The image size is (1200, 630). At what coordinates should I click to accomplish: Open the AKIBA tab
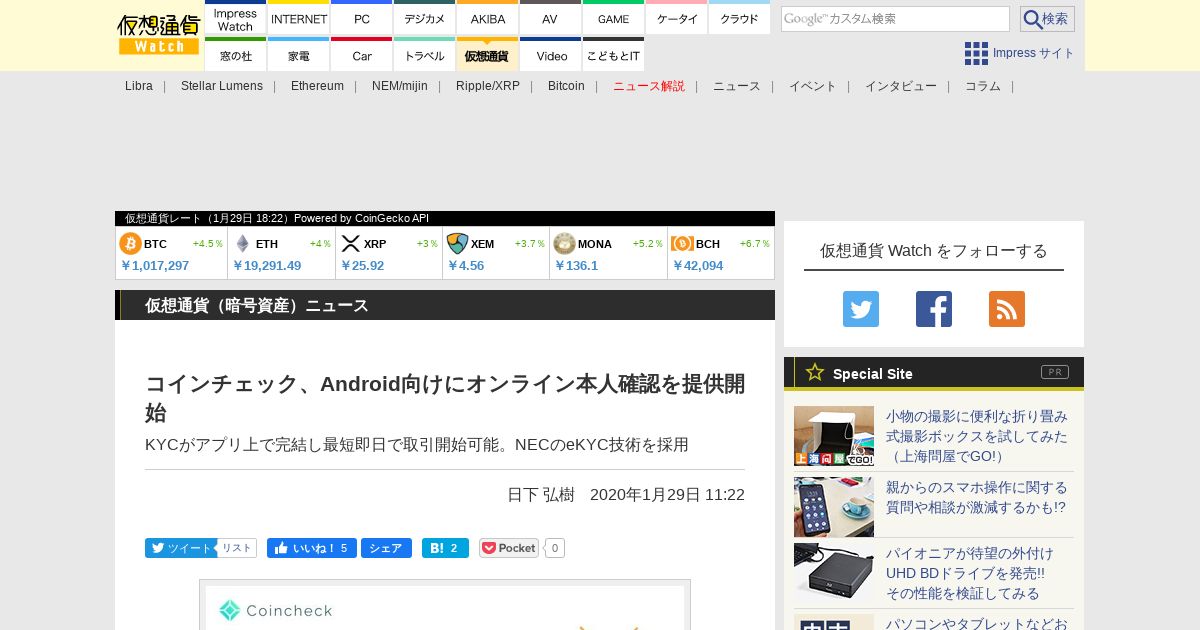pos(488,19)
